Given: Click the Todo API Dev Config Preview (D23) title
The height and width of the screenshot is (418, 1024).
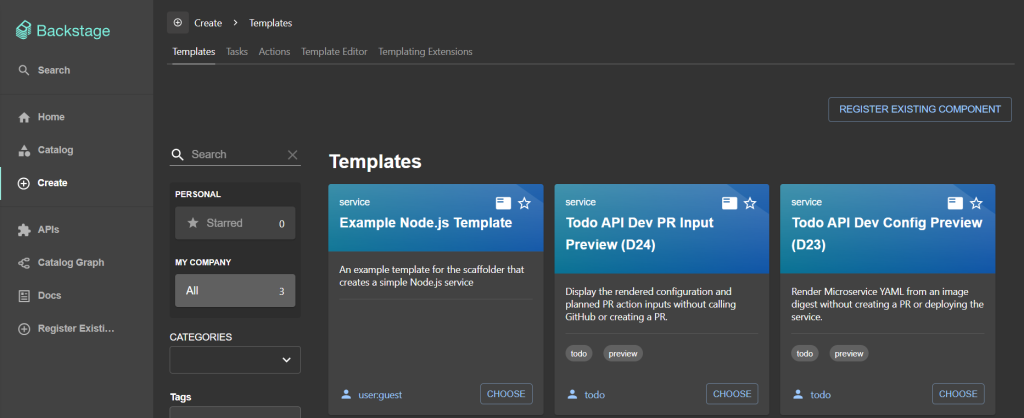Looking at the screenshot, I should click(x=888, y=234).
